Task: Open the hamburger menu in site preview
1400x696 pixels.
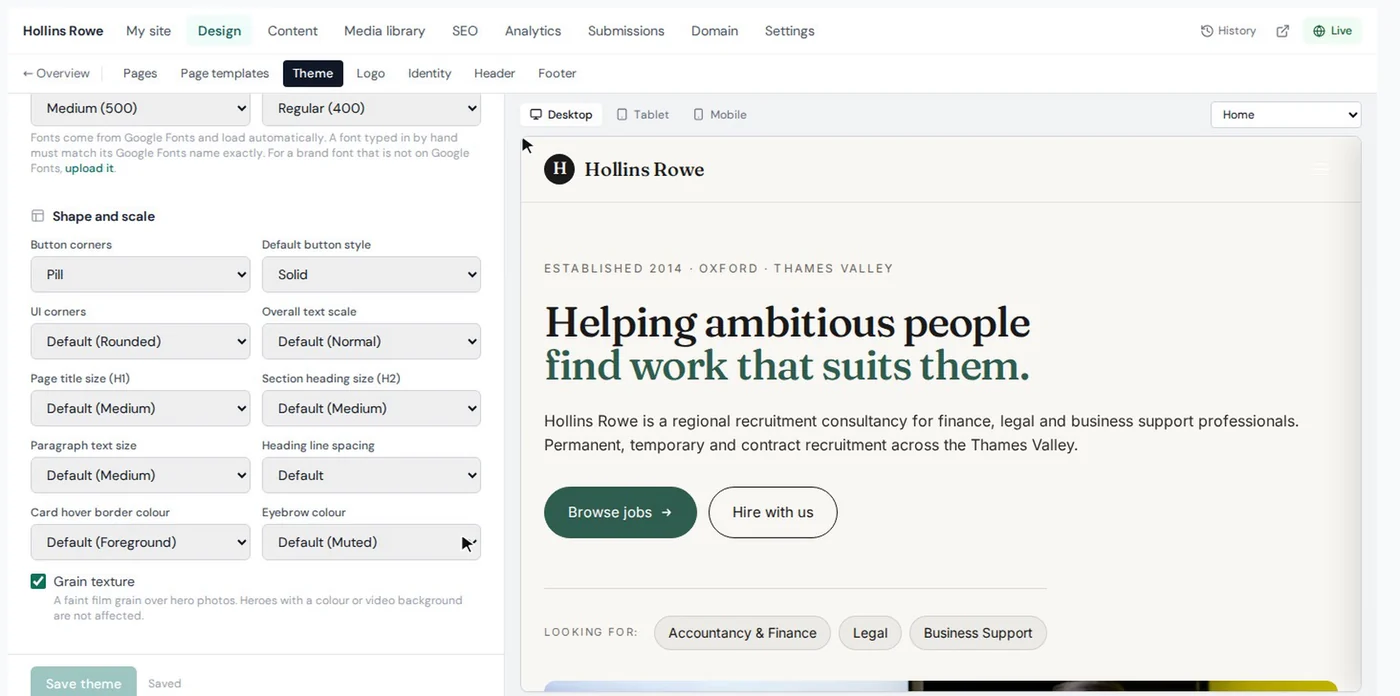Action: tap(1321, 170)
